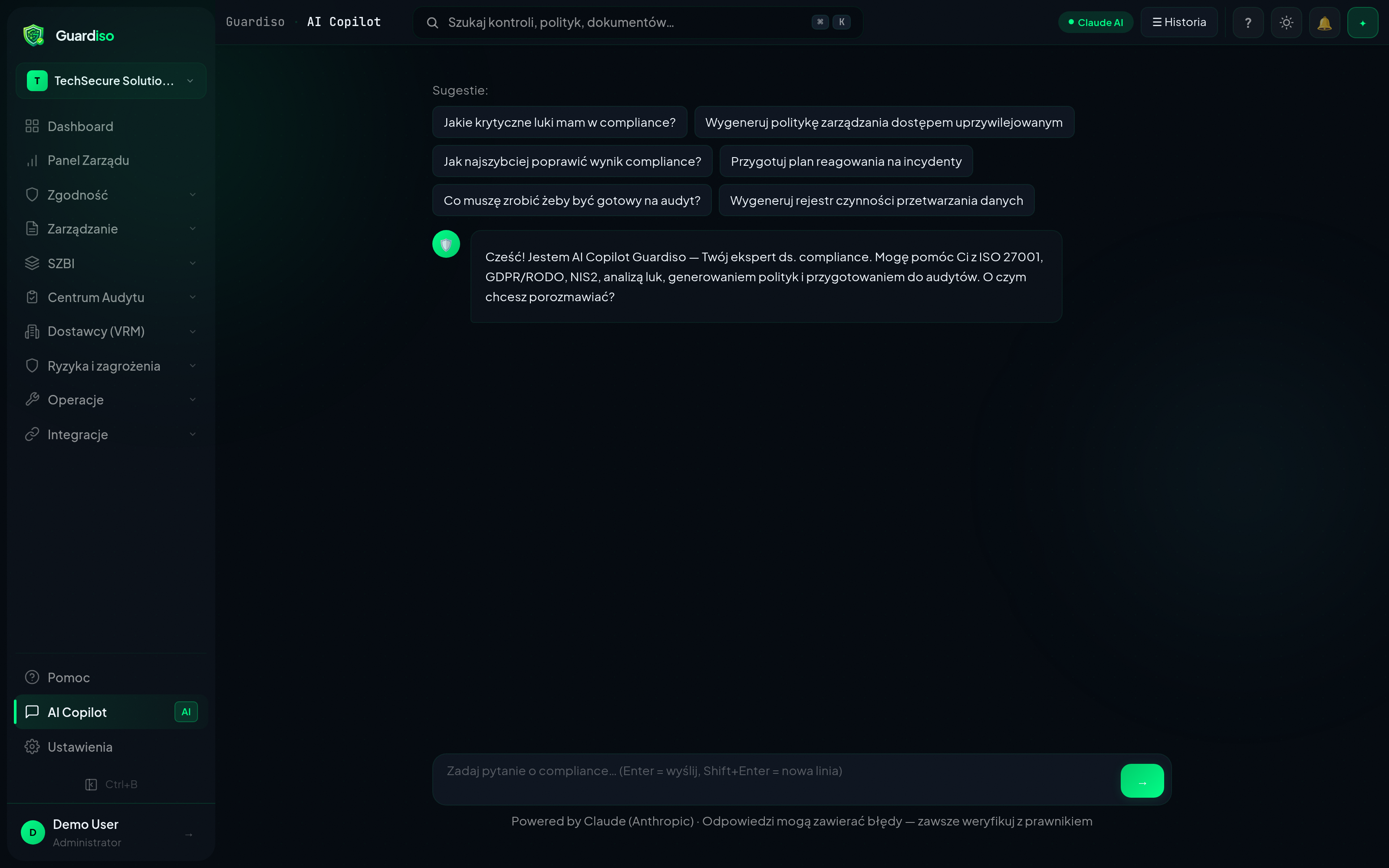Click the notification bell icon
The image size is (1389, 868).
click(x=1324, y=23)
